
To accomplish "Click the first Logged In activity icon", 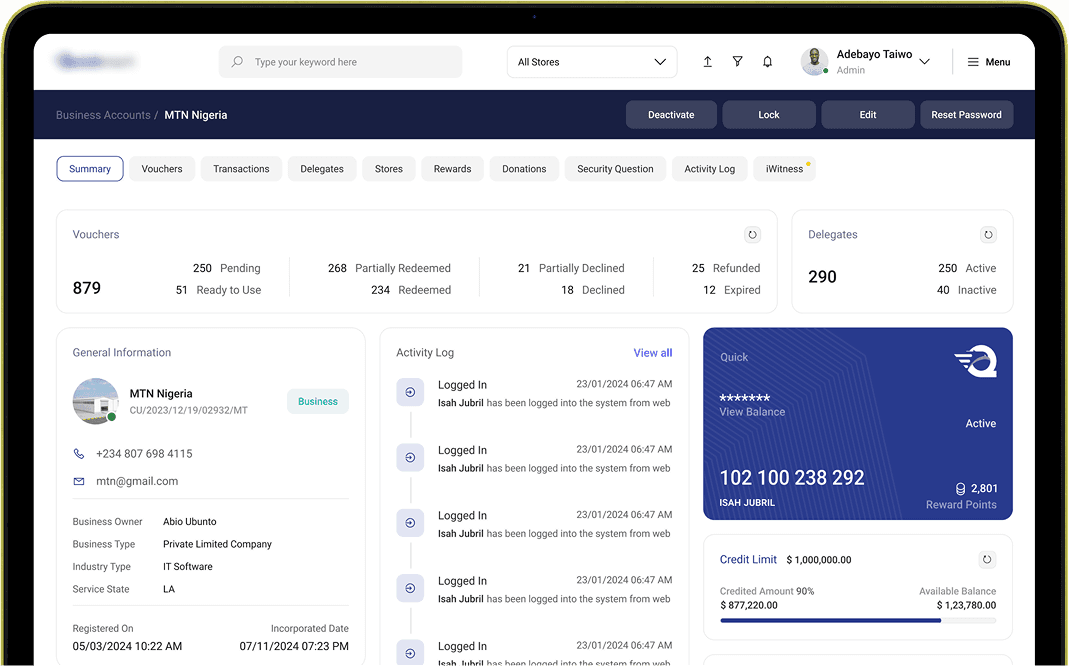I will click(410, 392).
